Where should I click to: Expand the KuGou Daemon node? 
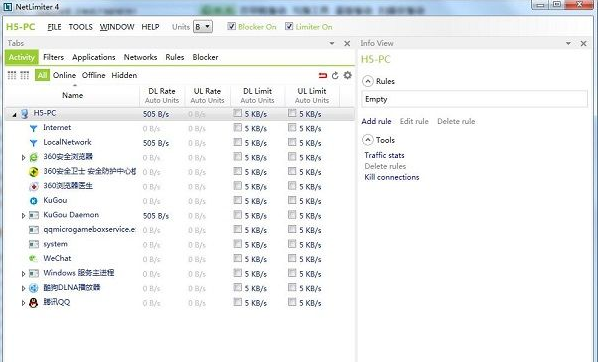[x=23, y=216]
